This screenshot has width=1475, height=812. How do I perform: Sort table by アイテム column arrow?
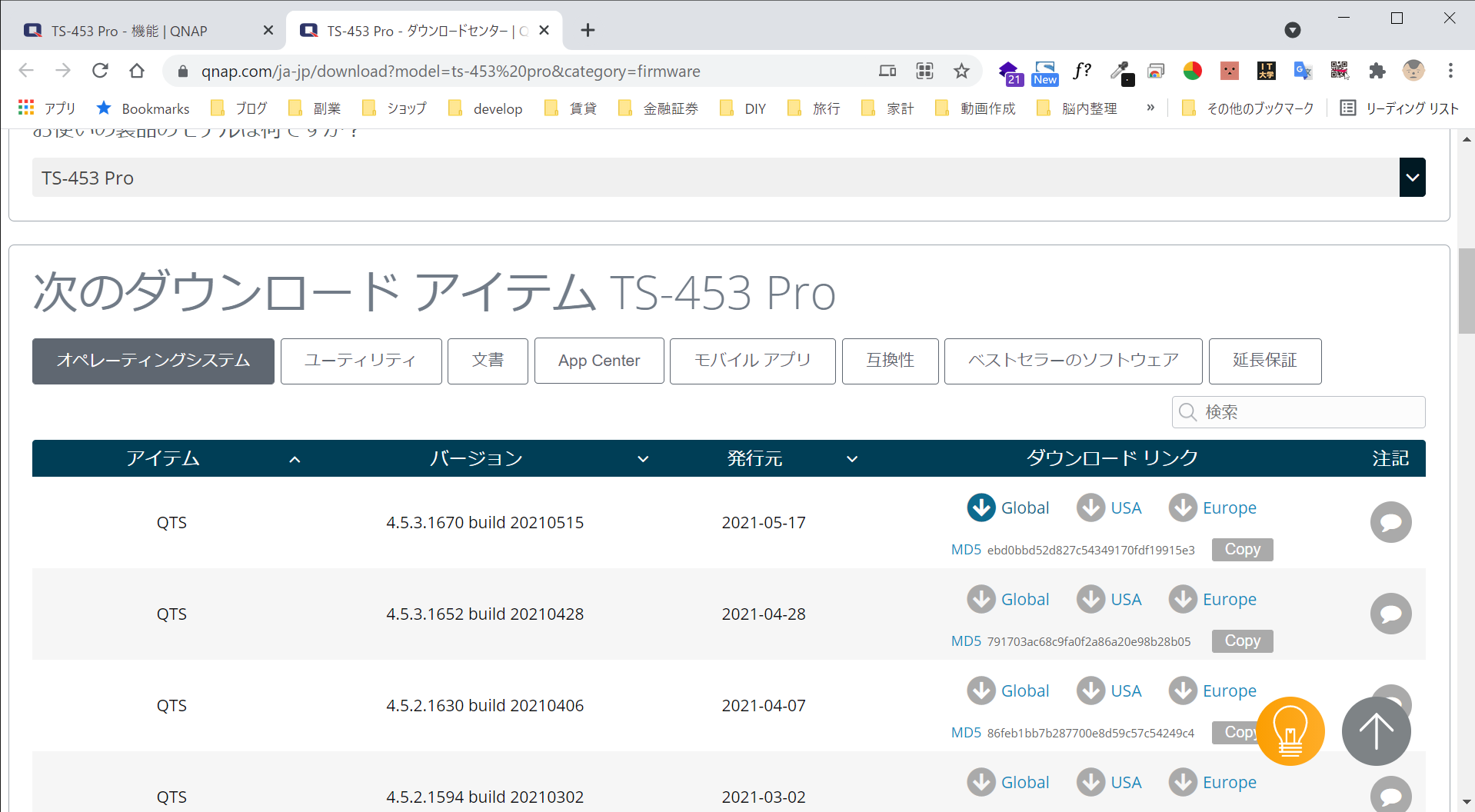click(x=295, y=459)
